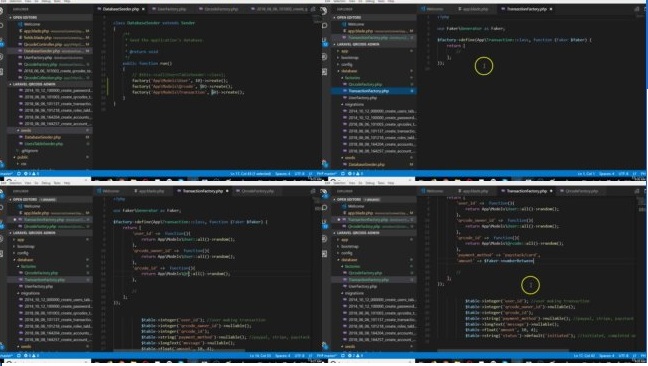Viewport: 648px width, 366px height.
Task: Click PHP icon on the DatabaseSeeder.php editor tab
Action: point(100,9)
